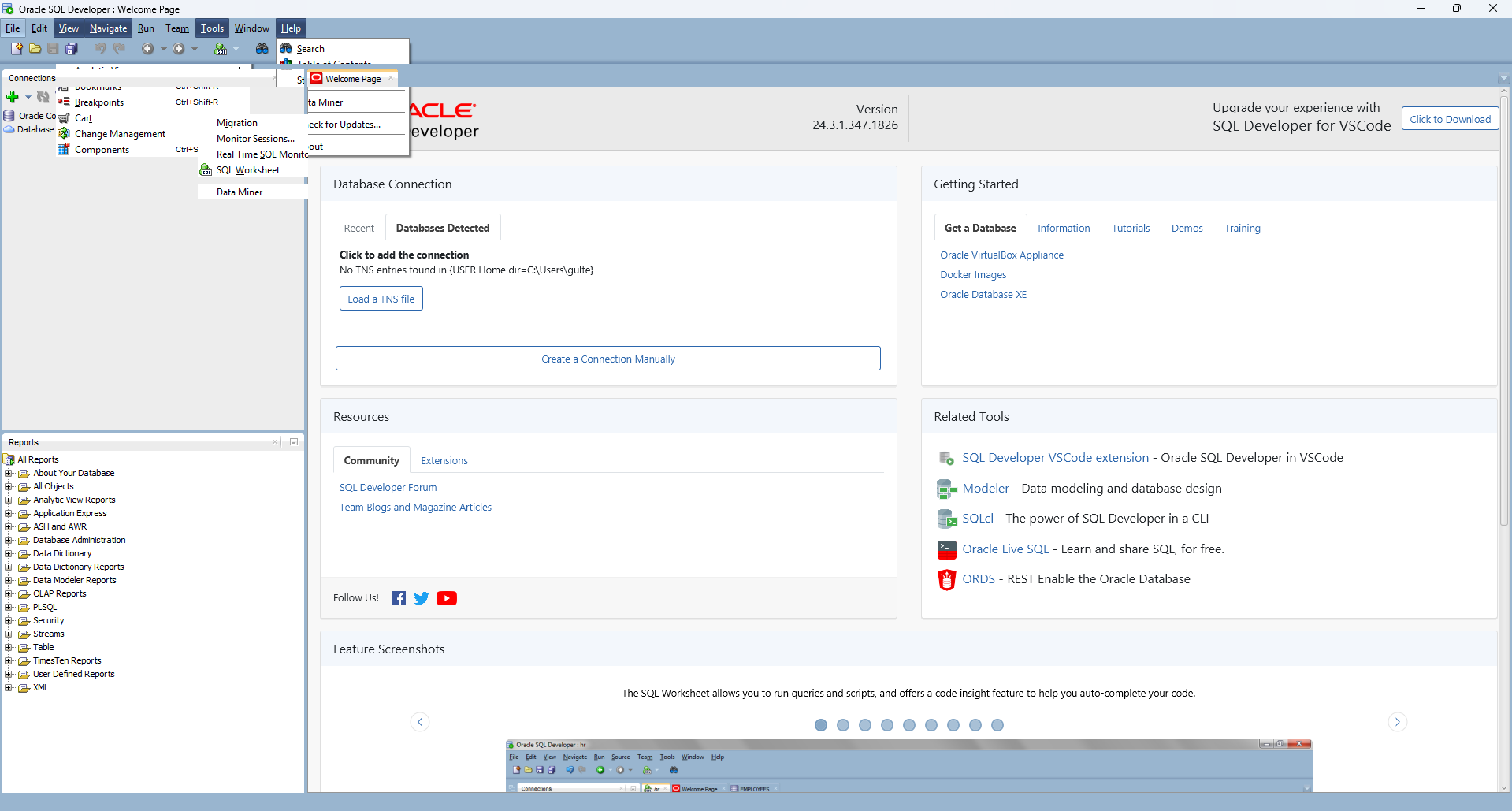The image size is (1512, 811).
Task: Open the Run menu
Action: 146,28
